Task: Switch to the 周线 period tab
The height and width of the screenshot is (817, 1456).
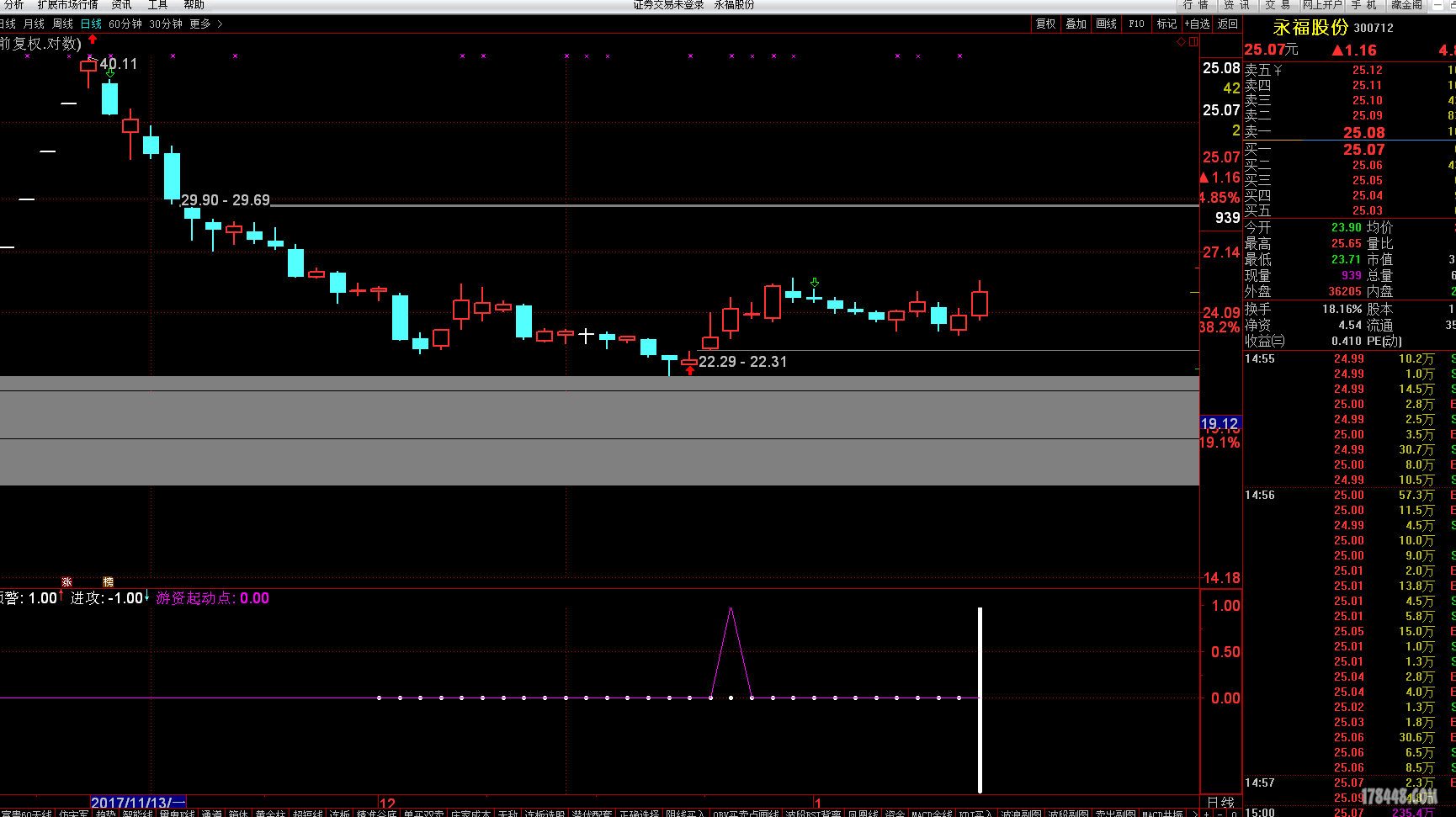Action: click(x=63, y=24)
